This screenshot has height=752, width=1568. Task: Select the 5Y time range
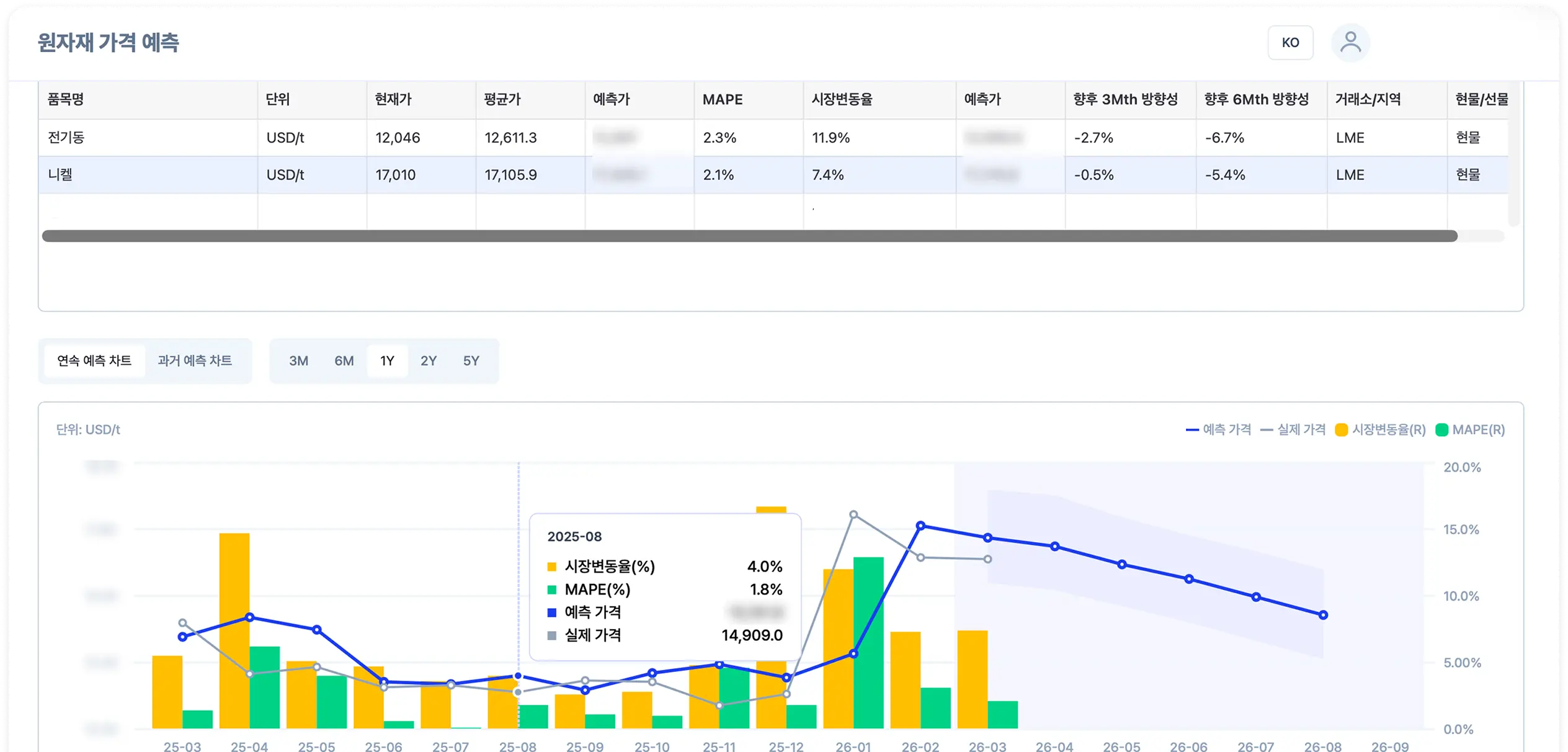click(471, 360)
